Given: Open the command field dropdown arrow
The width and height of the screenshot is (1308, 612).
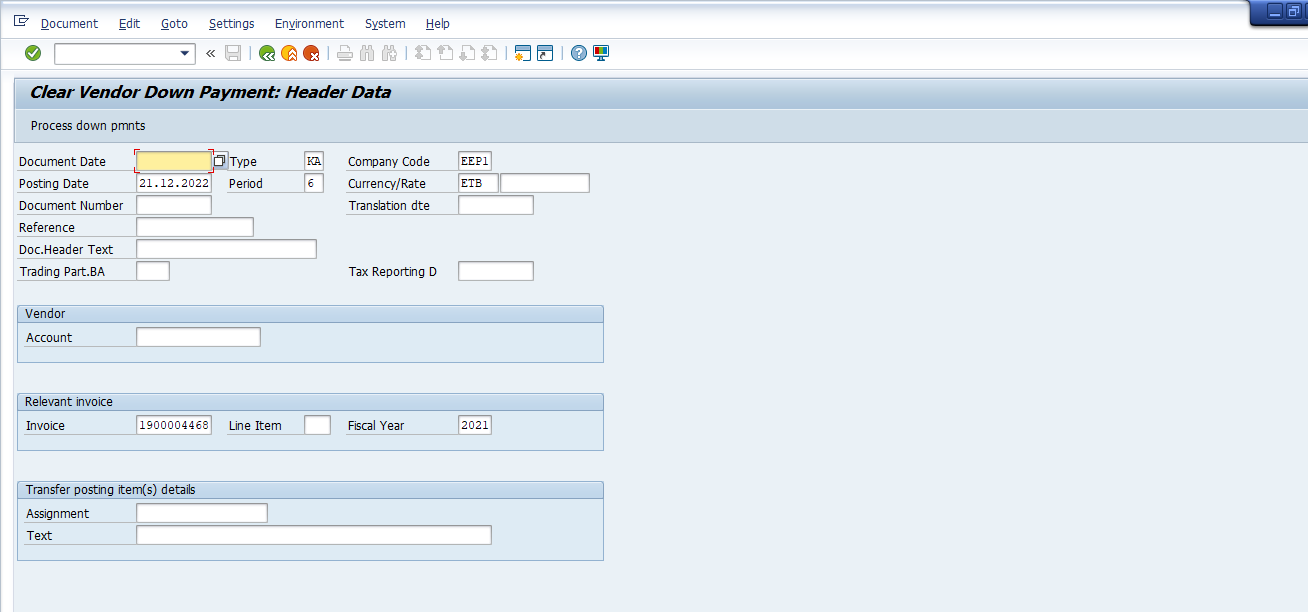Looking at the screenshot, I should pos(185,54).
